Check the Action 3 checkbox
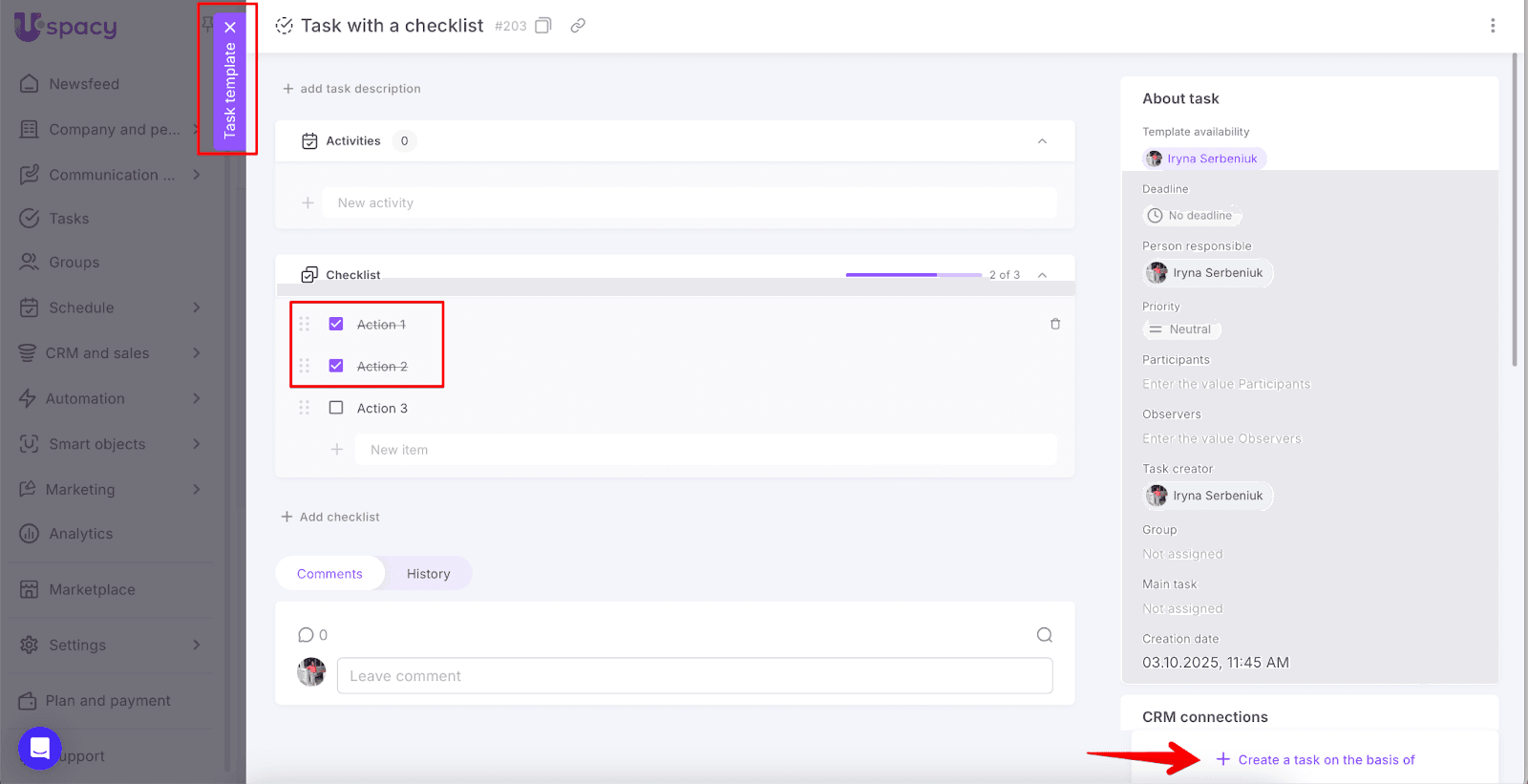This screenshot has height=784, width=1528. point(336,408)
